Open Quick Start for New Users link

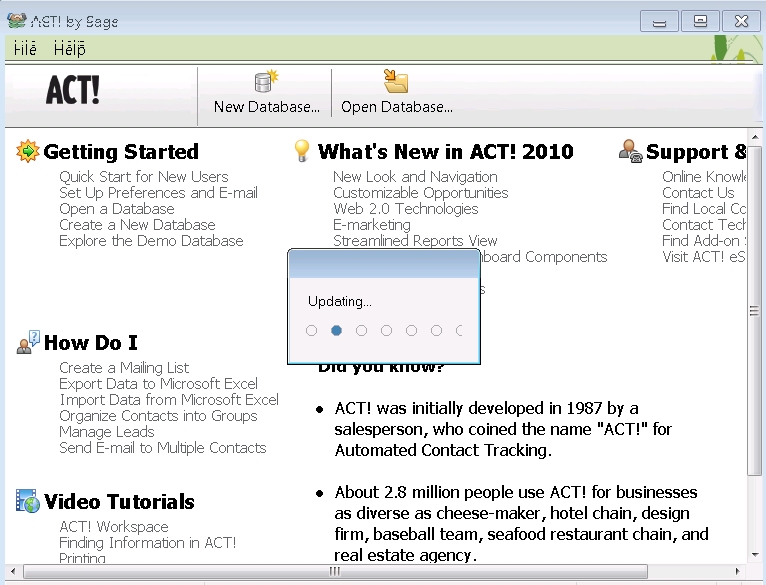coord(143,177)
